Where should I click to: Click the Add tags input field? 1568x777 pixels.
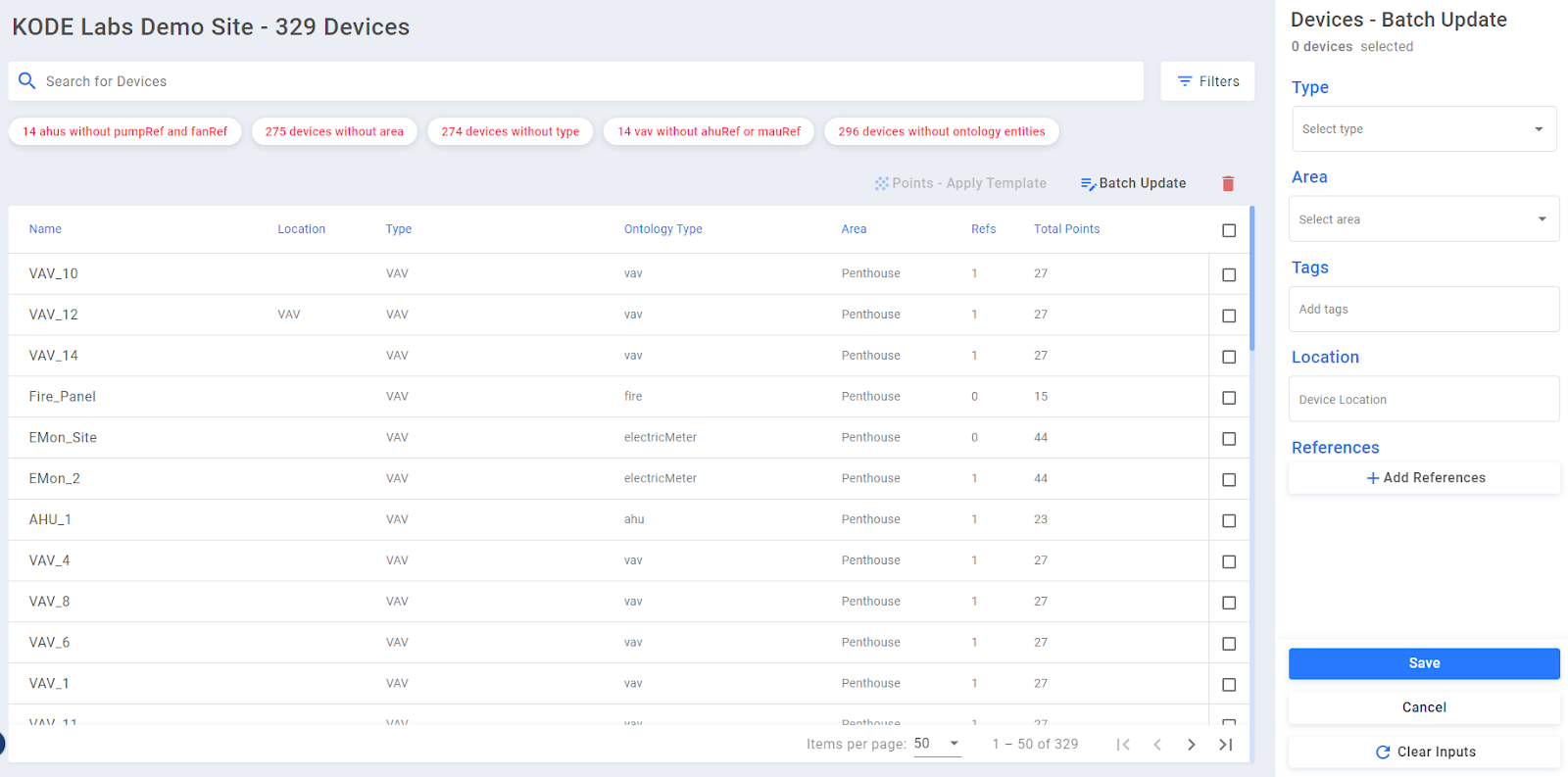tap(1424, 310)
